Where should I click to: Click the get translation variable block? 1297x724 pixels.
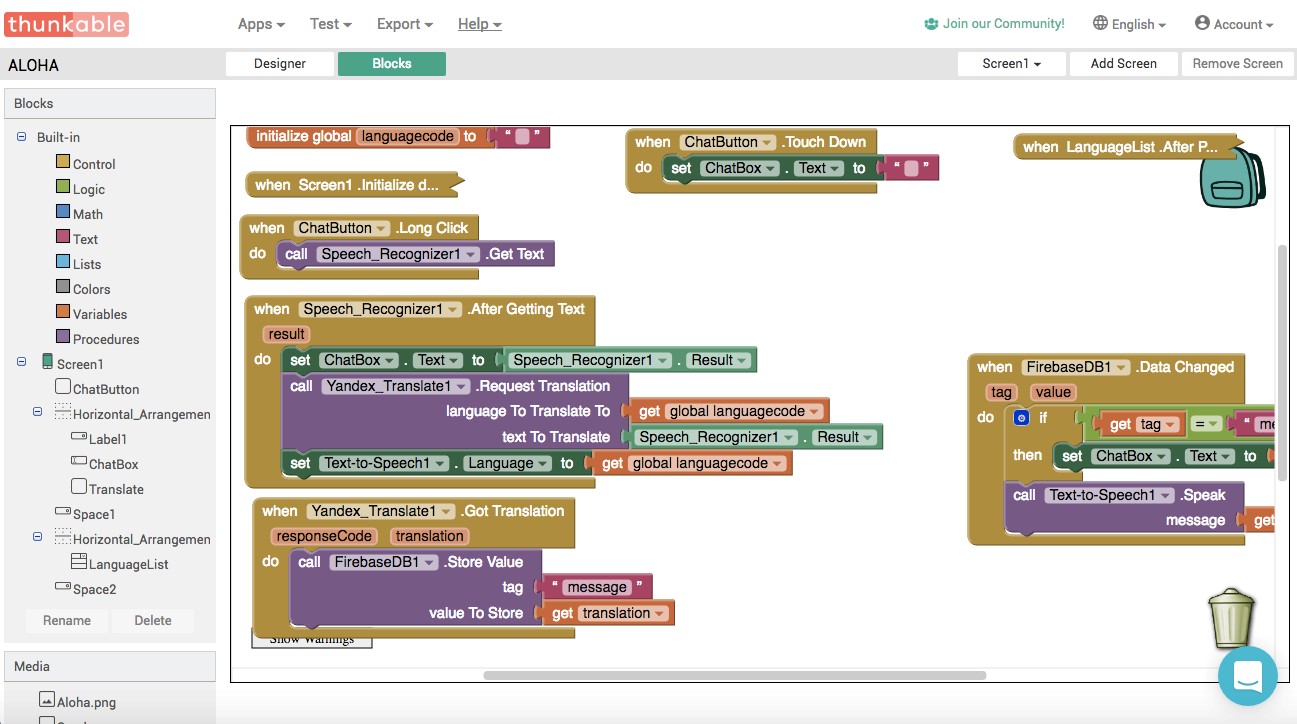click(609, 613)
